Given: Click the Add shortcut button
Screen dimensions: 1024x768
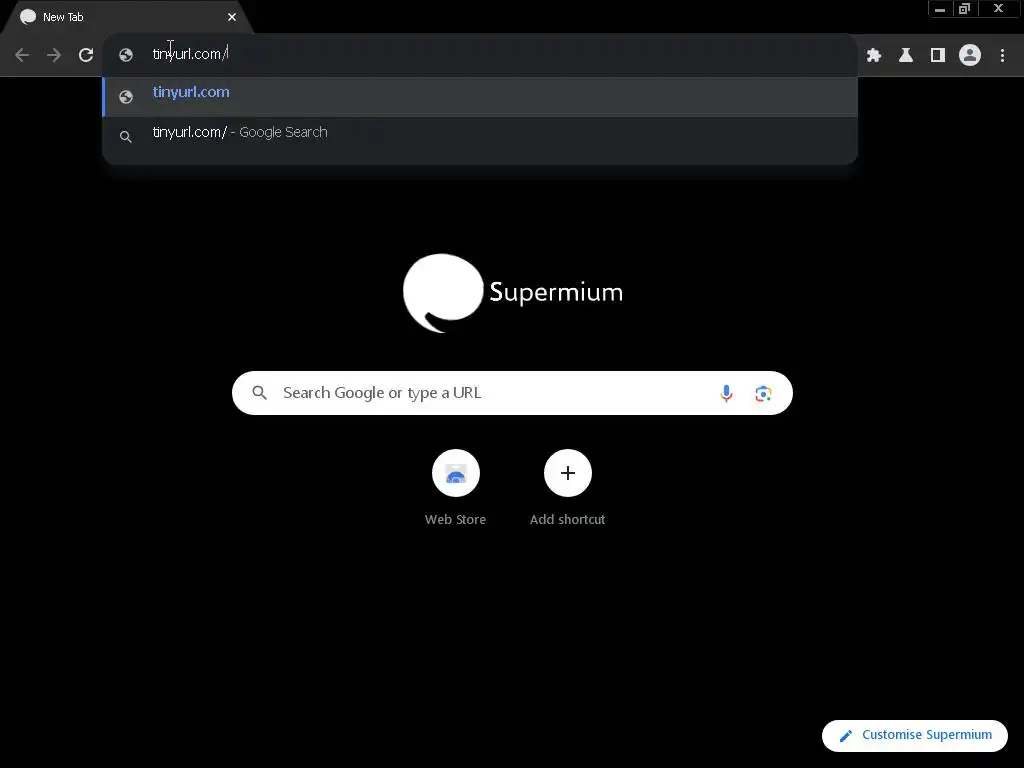Looking at the screenshot, I should (x=568, y=488).
